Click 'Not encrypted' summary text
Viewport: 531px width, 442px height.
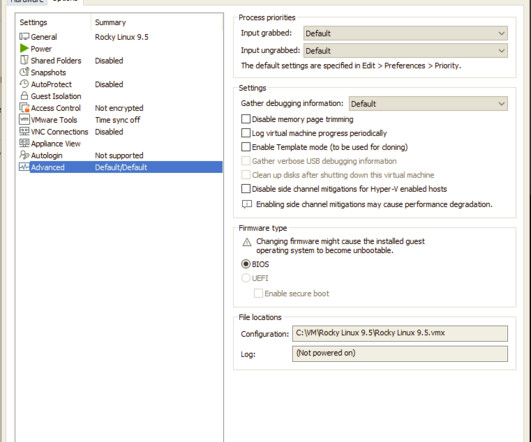pos(119,108)
